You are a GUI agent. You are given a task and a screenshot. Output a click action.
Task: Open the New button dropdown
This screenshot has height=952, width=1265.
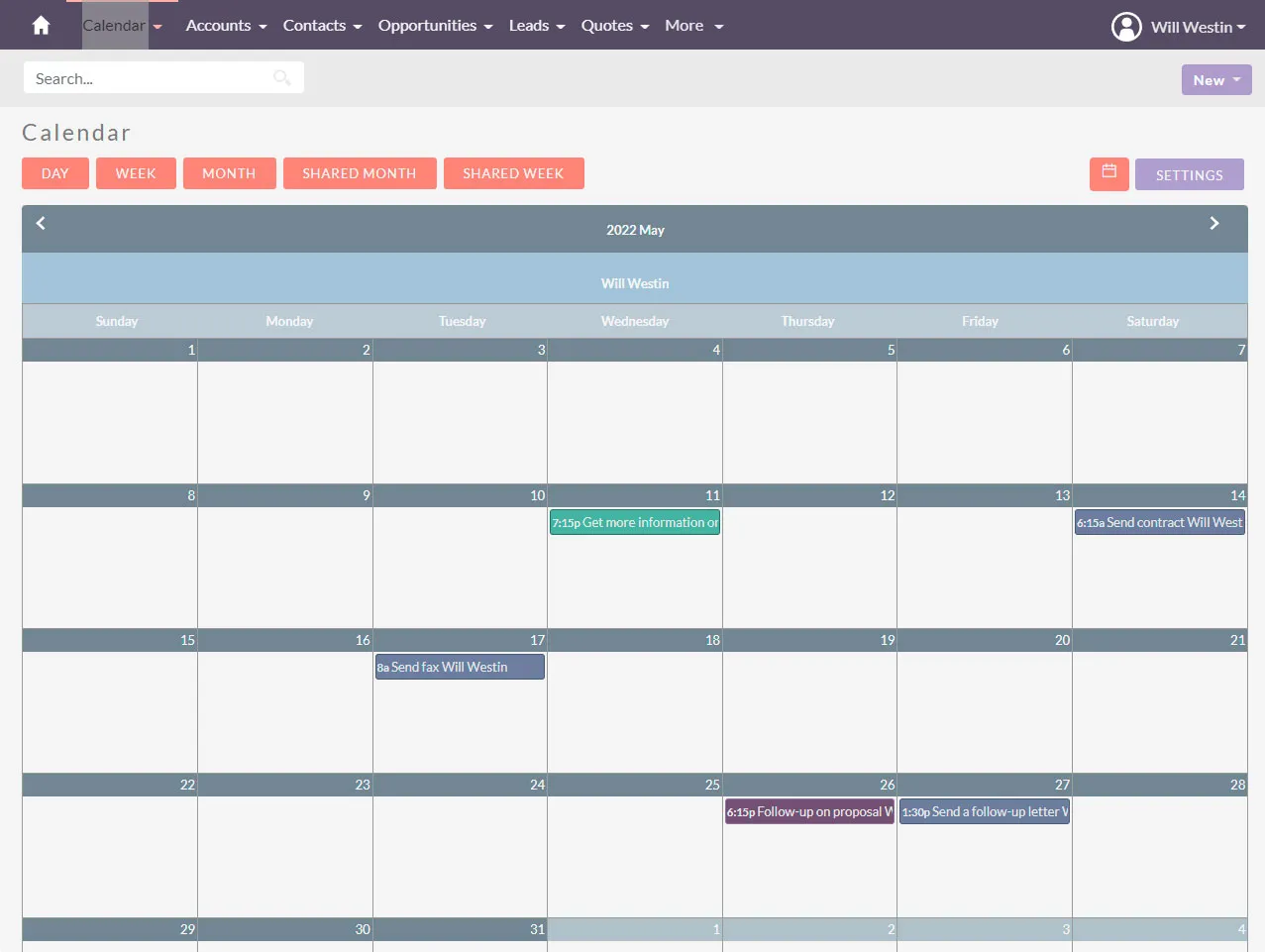(1215, 80)
